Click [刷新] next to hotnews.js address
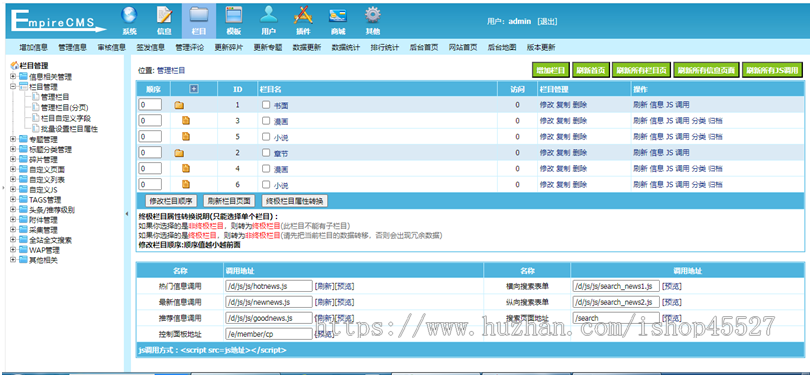This screenshot has width=812, height=377. click(324, 286)
